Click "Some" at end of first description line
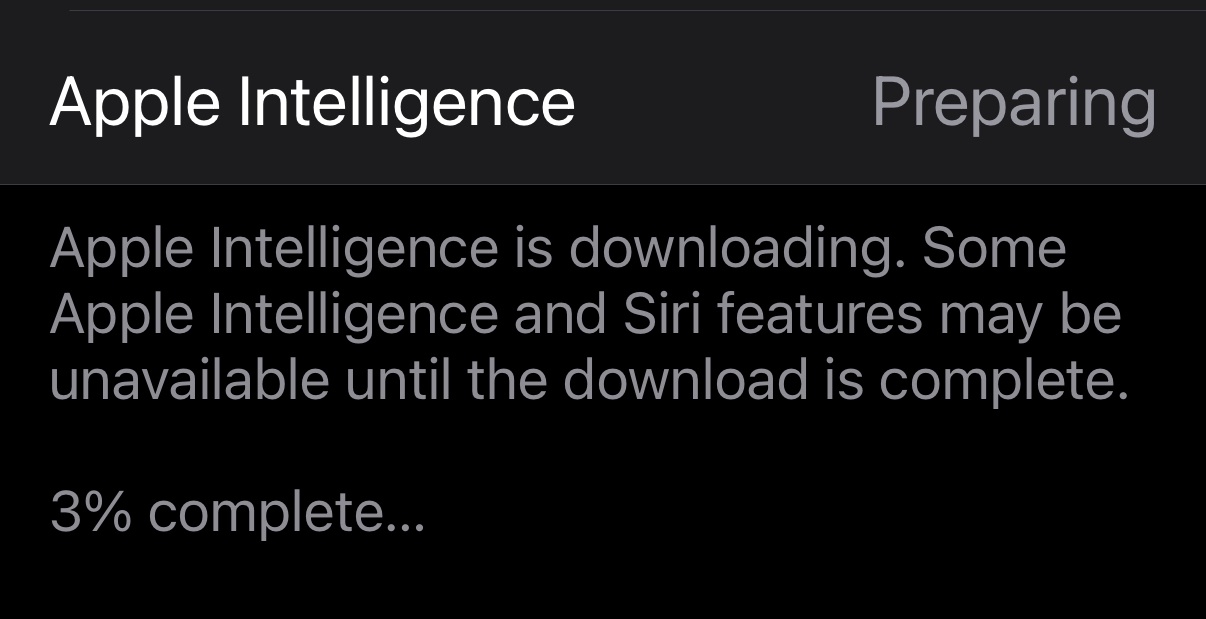Screen dimensions: 1206x619 [993, 249]
